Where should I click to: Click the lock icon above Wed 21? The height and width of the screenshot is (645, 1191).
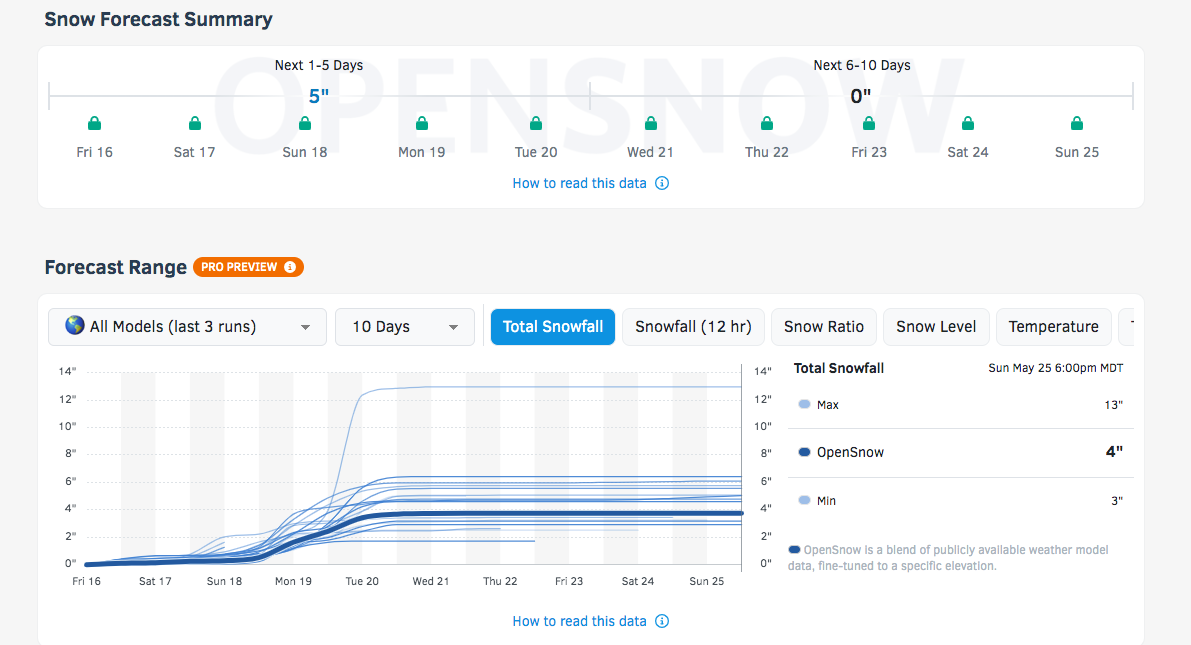[x=650, y=123]
